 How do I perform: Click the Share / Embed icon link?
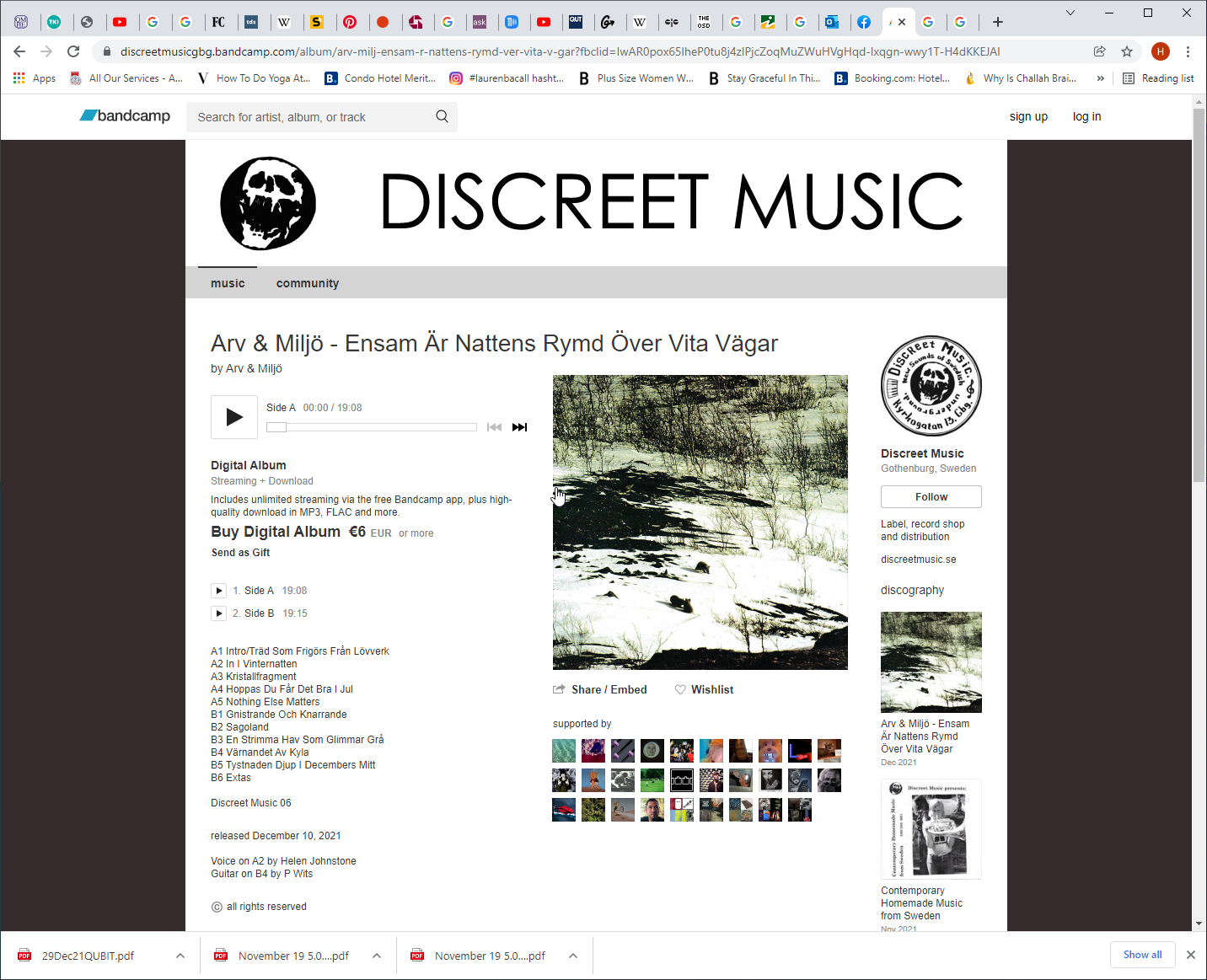pos(600,689)
